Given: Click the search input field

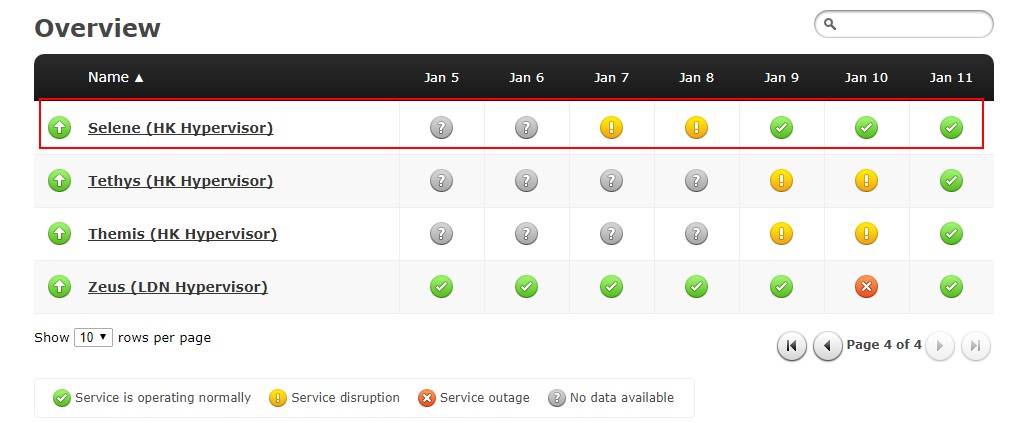Looking at the screenshot, I should [911, 24].
